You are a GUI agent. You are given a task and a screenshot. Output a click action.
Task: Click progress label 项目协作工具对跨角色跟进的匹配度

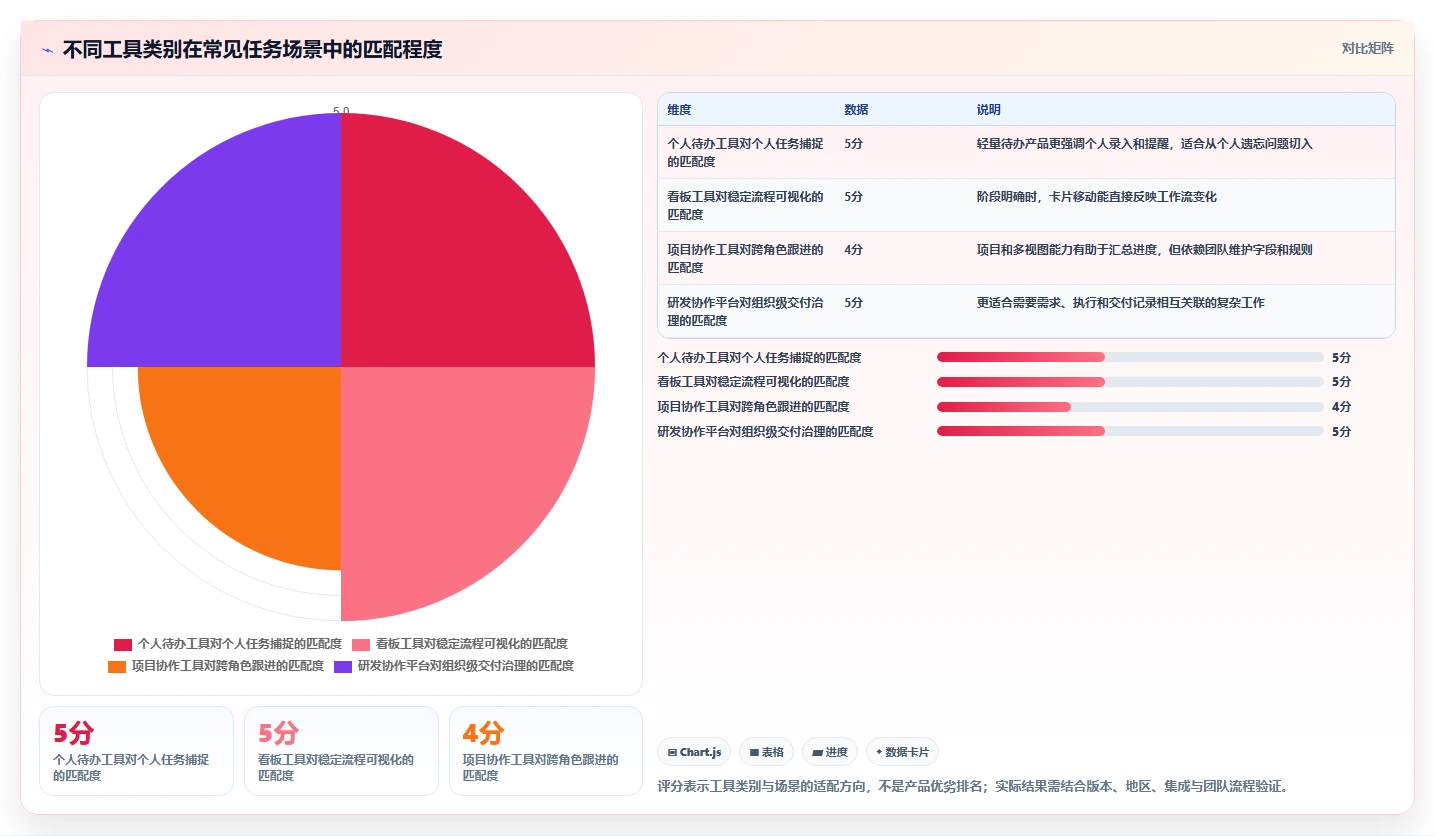pyautogui.click(x=753, y=407)
